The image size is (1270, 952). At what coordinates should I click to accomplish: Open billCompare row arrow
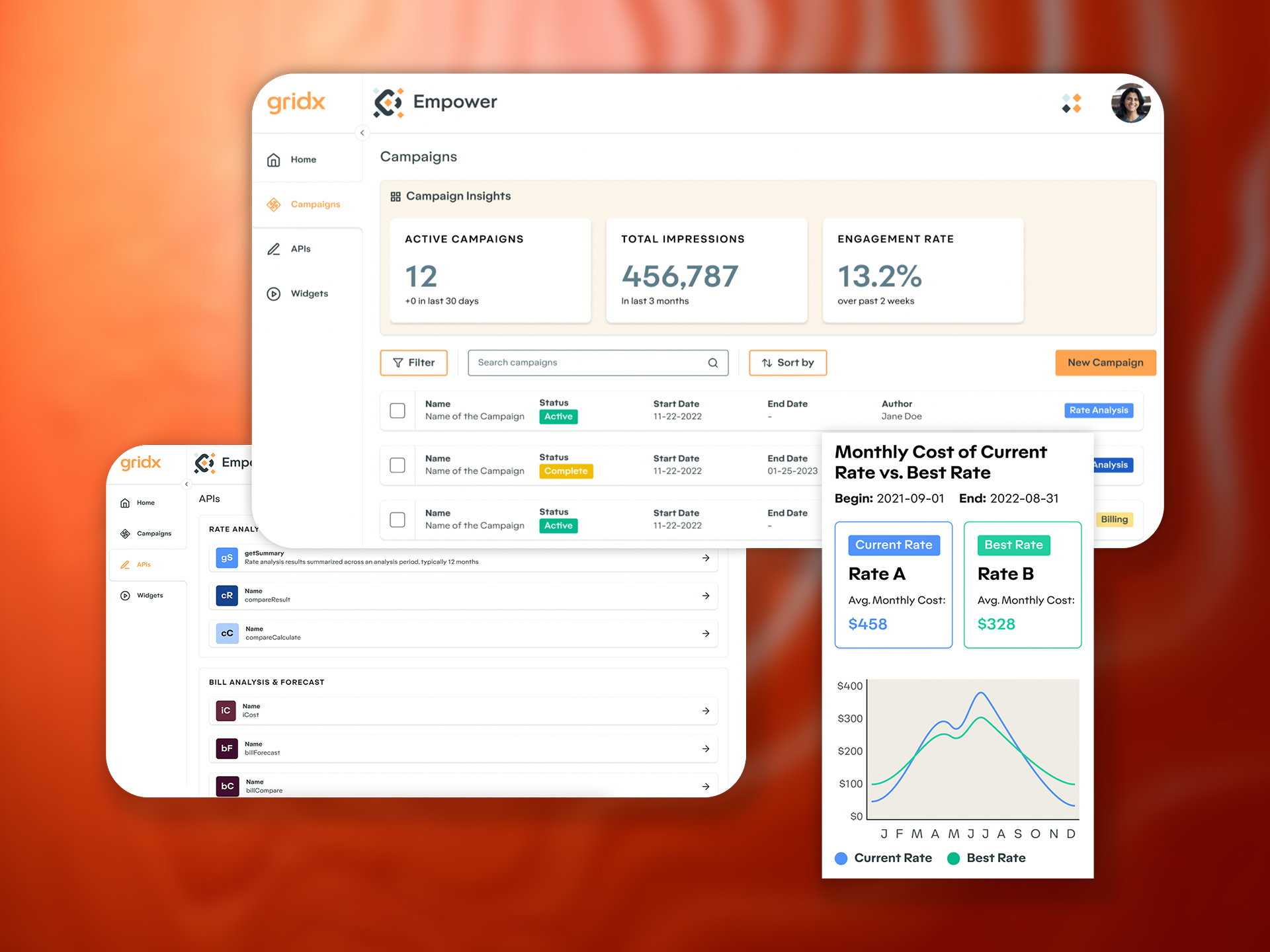706,786
